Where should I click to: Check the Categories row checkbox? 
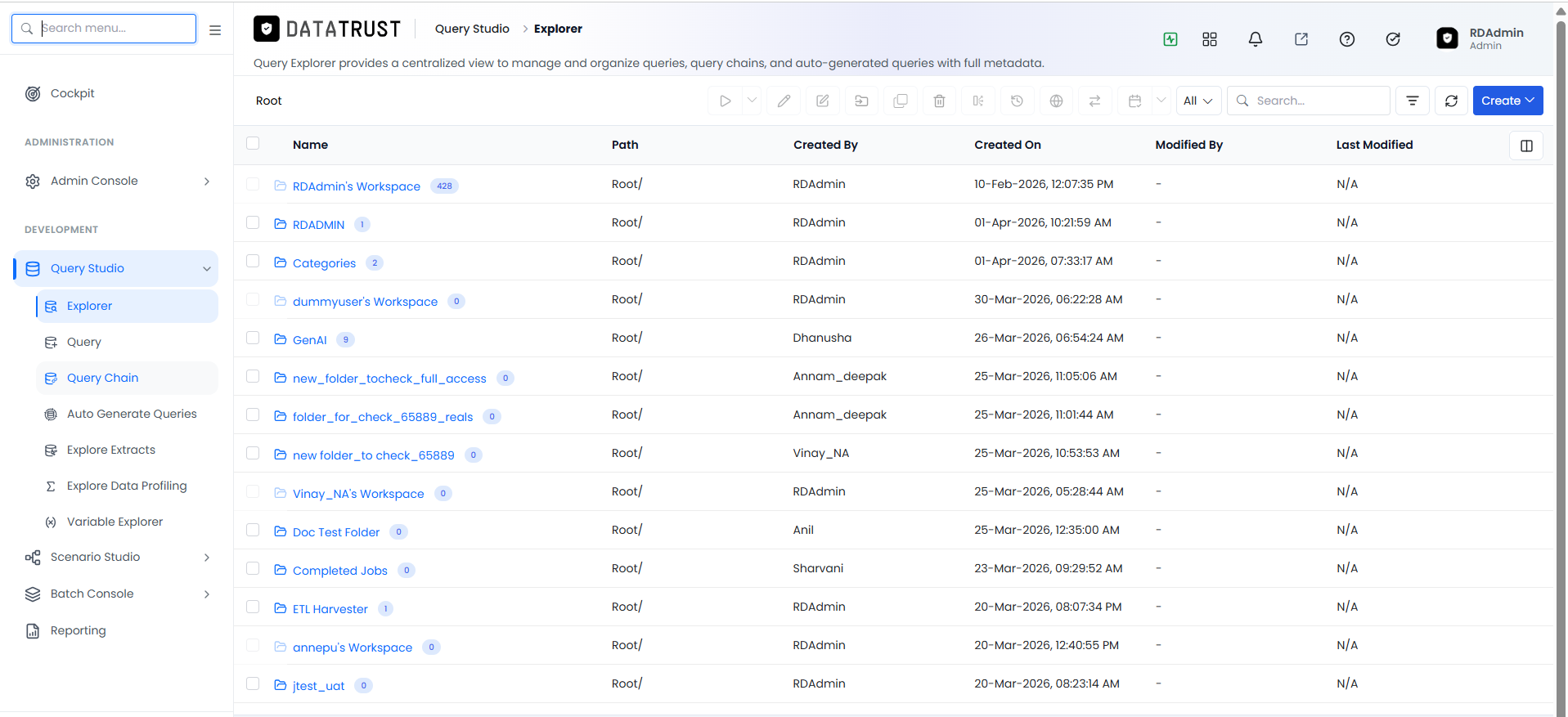click(253, 261)
